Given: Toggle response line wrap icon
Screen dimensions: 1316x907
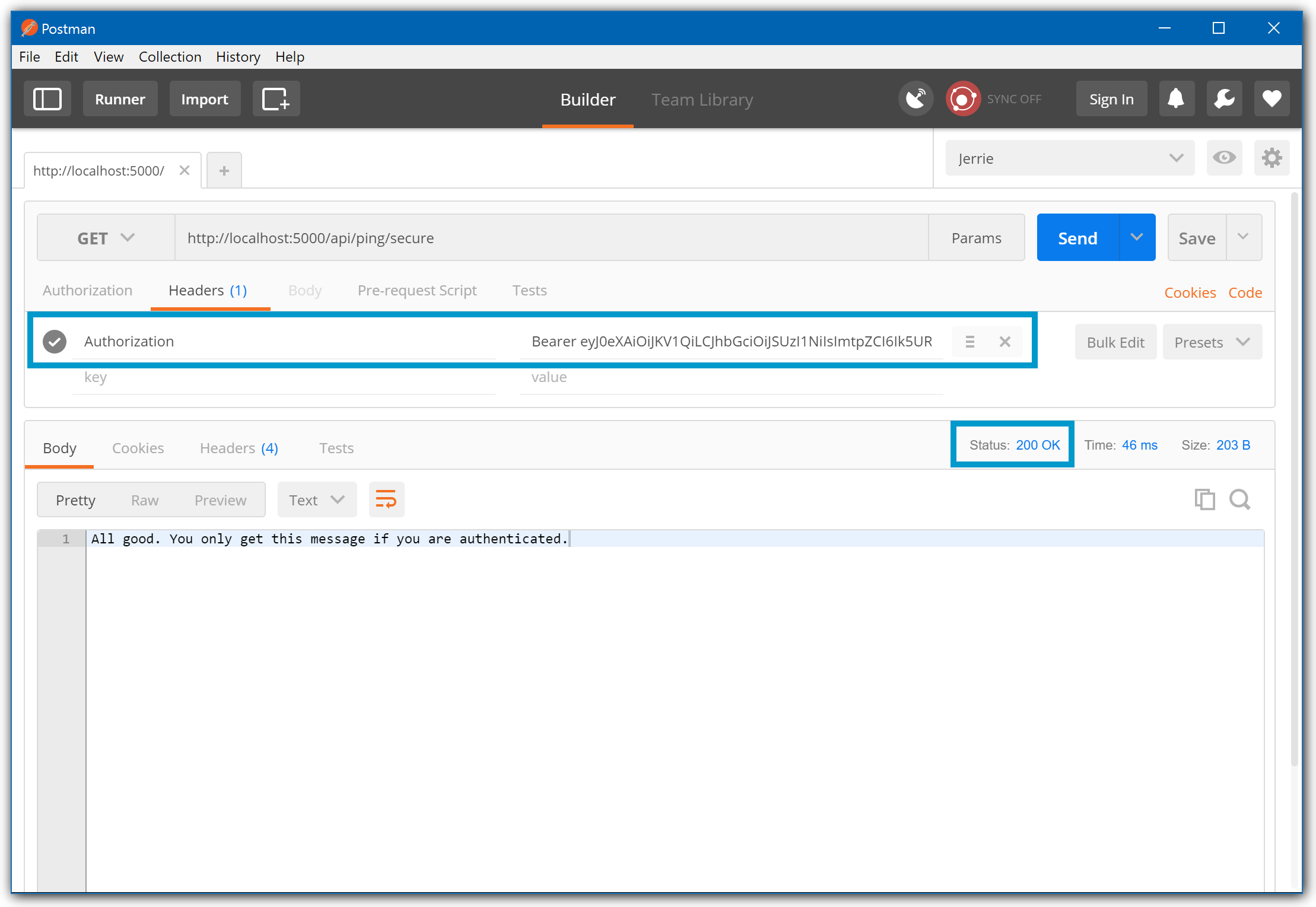Looking at the screenshot, I should (x=386, y=499).
